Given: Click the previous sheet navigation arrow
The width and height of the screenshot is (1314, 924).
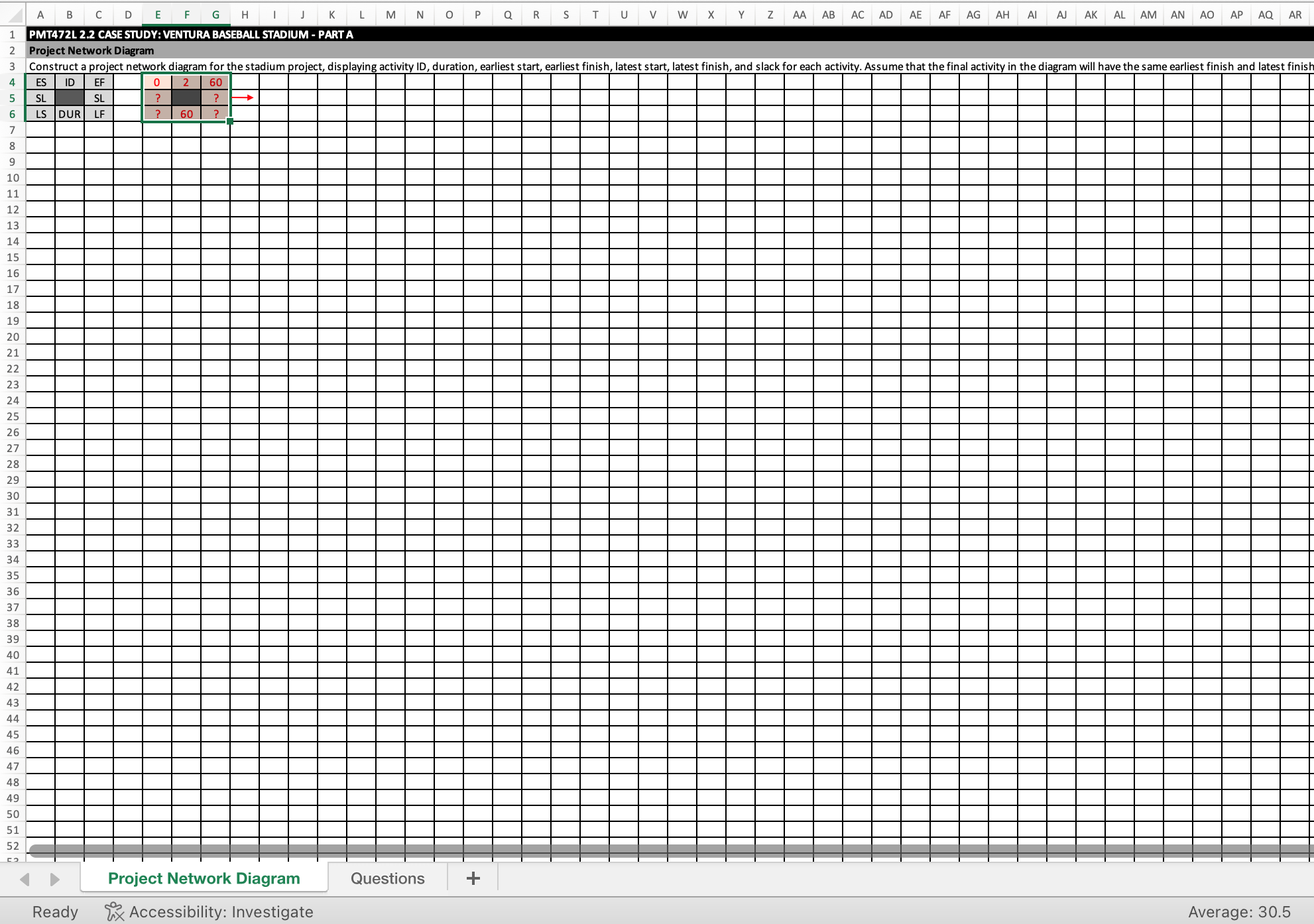Looking at the screenshot, I should 25,878.
